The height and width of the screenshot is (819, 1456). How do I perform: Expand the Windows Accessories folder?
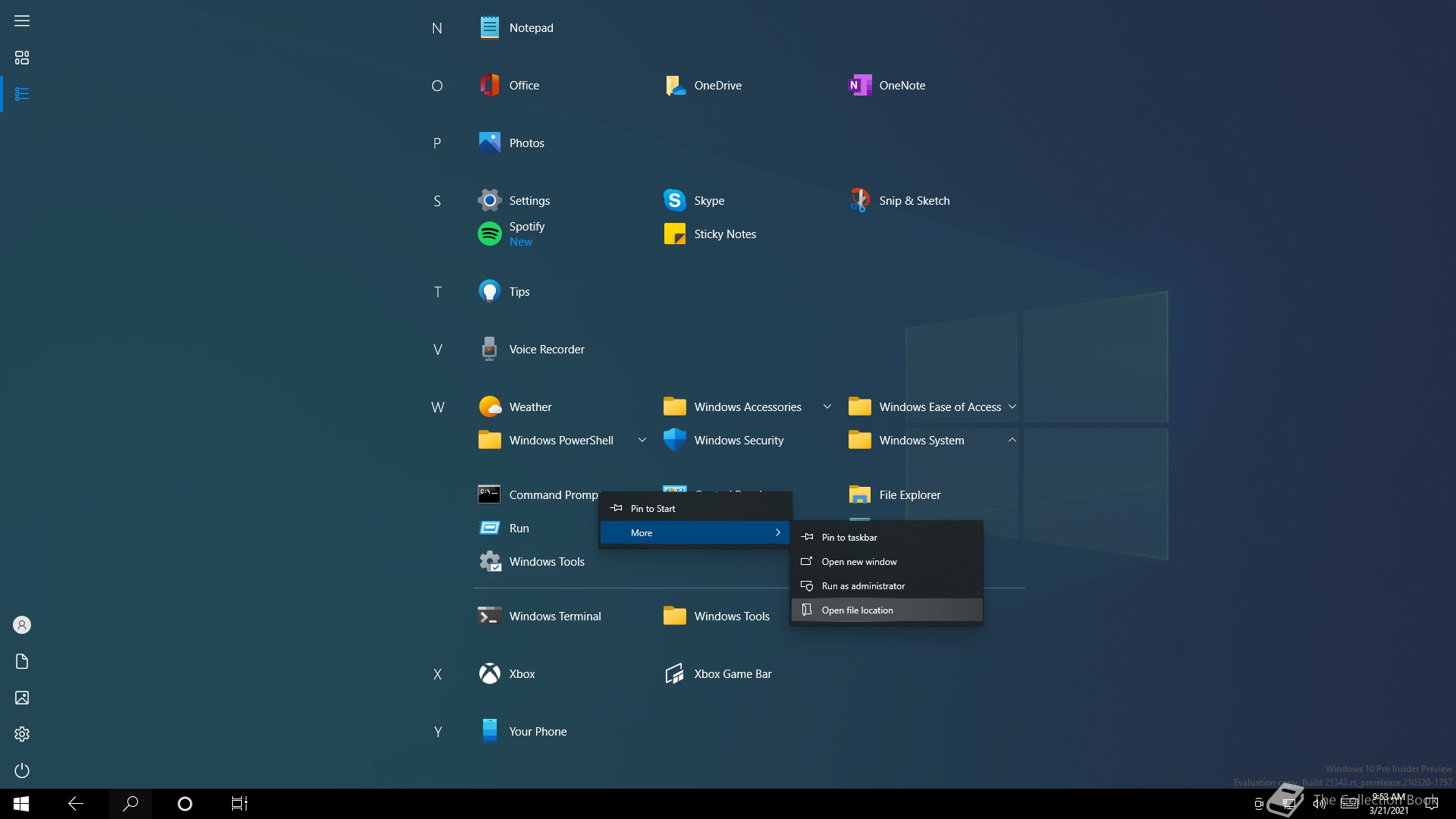click(x=827, y=407)
